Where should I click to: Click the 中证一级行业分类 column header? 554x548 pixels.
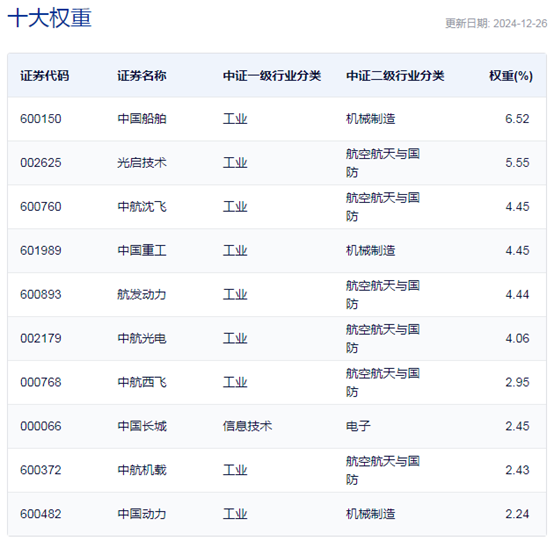click(x=272, y=76)
